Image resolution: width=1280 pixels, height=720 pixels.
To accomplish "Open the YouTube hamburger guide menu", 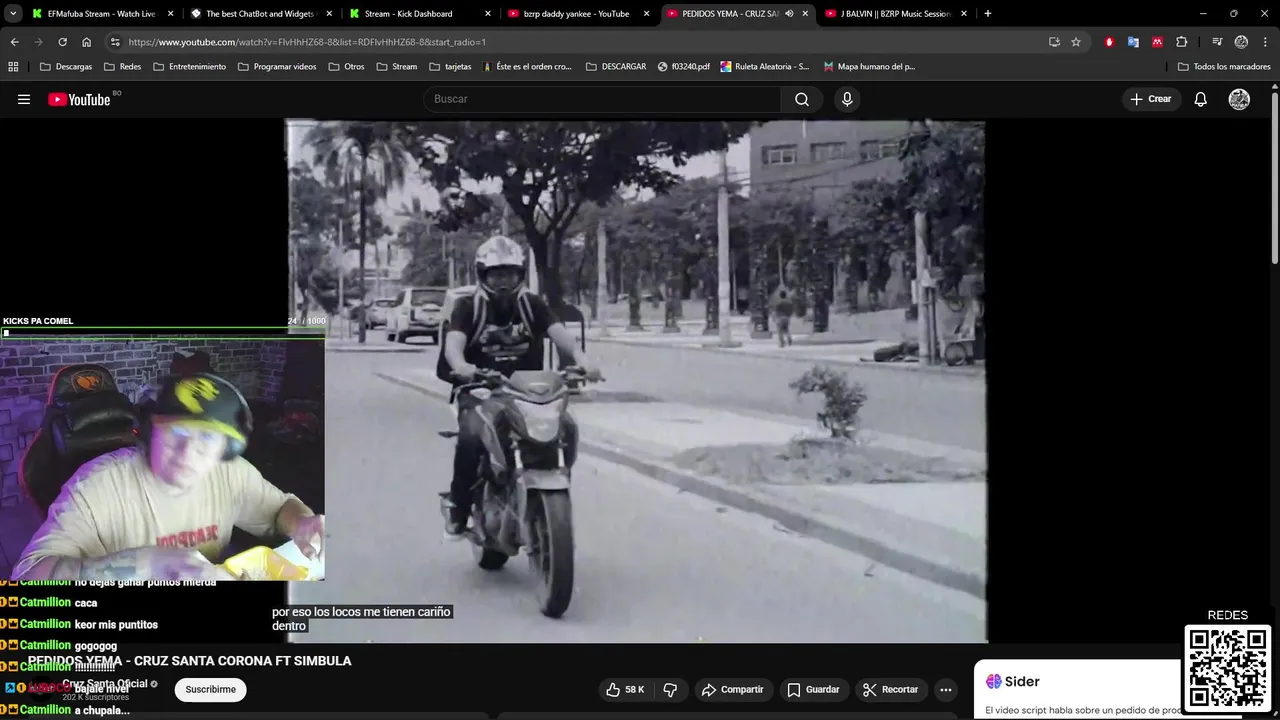I will click(x=24, y=99).
